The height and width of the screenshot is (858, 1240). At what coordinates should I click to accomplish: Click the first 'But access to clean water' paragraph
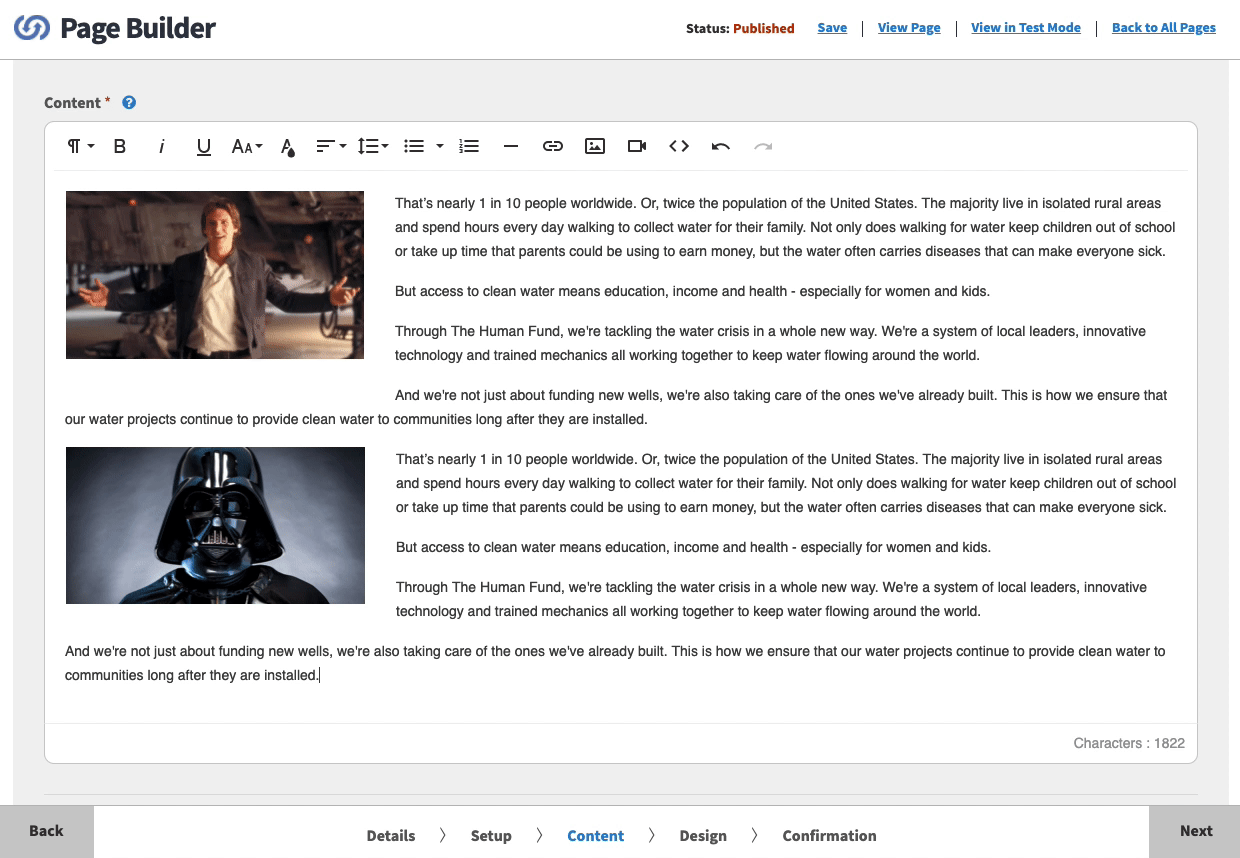(692, 292)
